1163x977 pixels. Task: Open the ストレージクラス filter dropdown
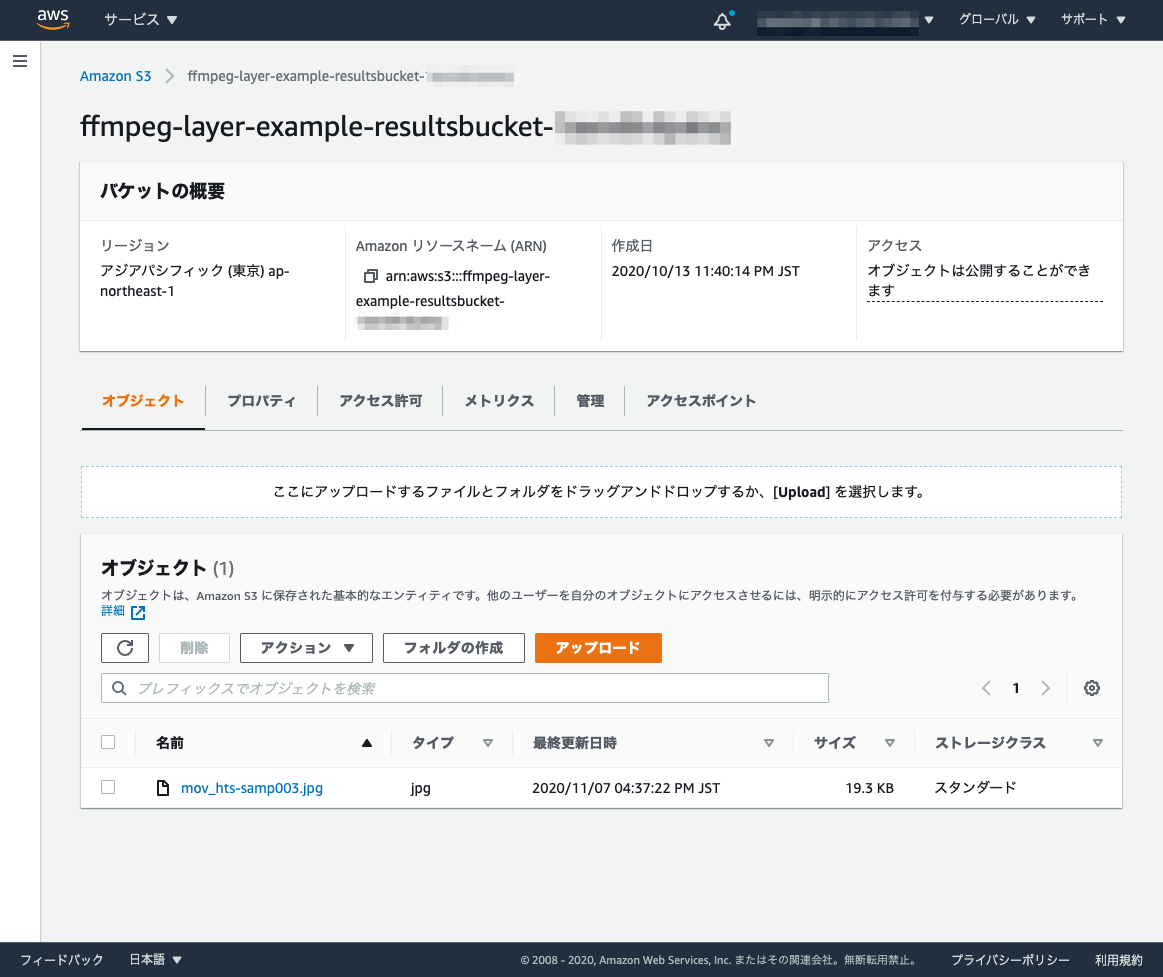click(1097, 742)
